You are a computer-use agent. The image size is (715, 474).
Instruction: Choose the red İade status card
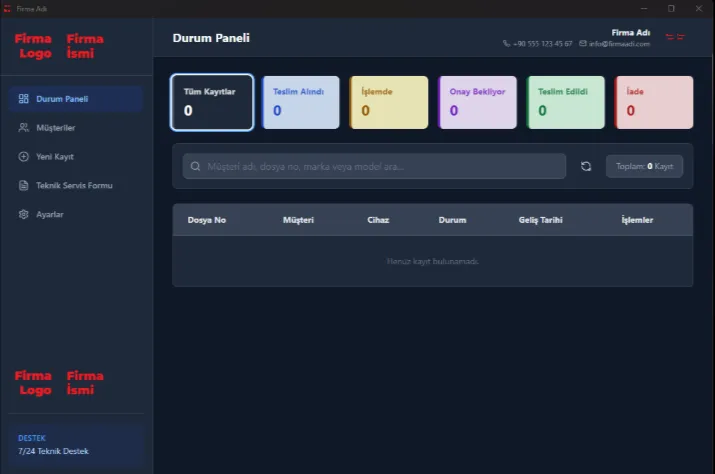point(653,102)
